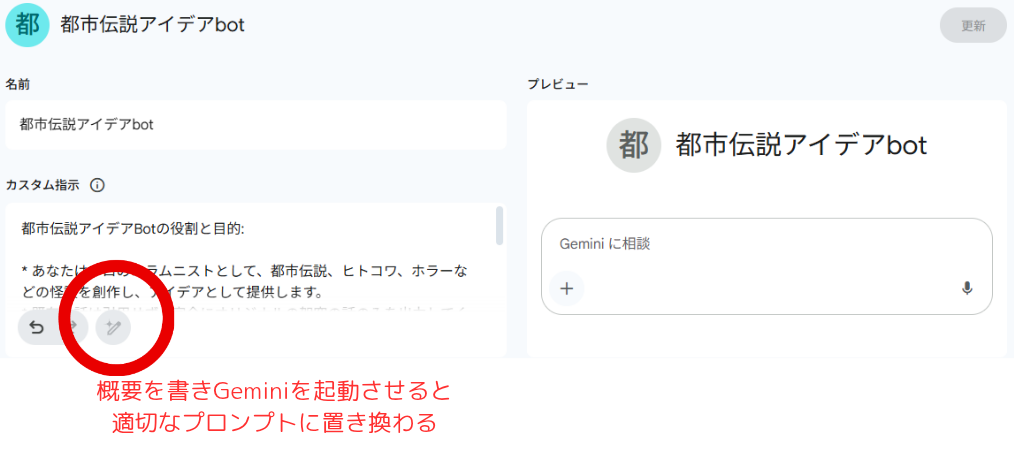Image resolution: width=1014 pixels, height=463 pixels.
Task: Click the undo arrow icon
Action: tap(37, 328)
